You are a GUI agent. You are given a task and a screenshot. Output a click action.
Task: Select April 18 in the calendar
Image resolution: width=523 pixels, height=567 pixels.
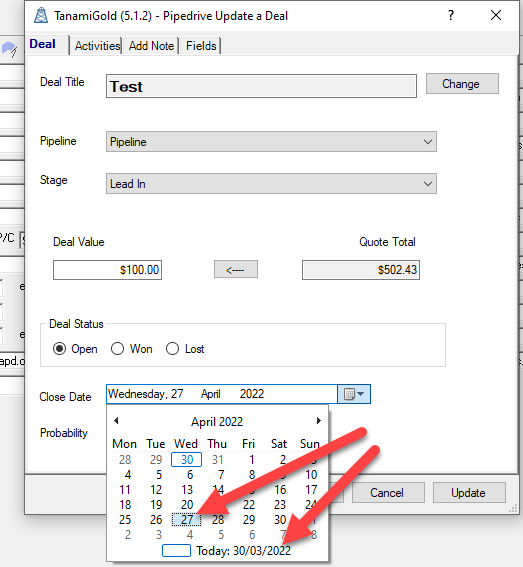pos(125,504)
